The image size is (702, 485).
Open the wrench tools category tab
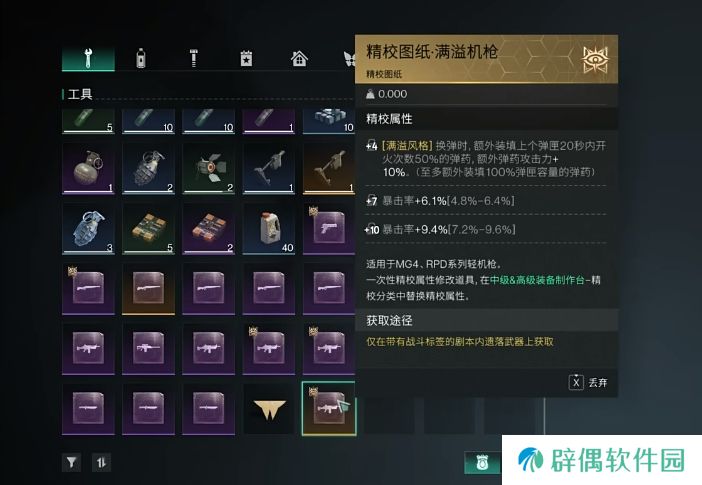point(88,58)
